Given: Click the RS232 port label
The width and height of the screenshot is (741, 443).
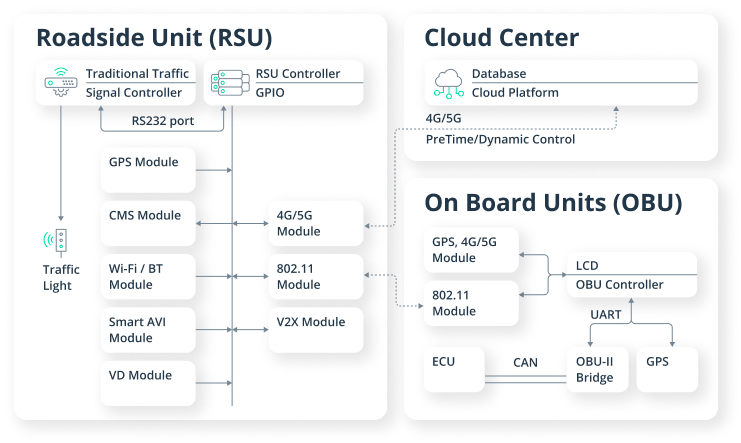Looking at the screenshot, I should click(163, 122).
